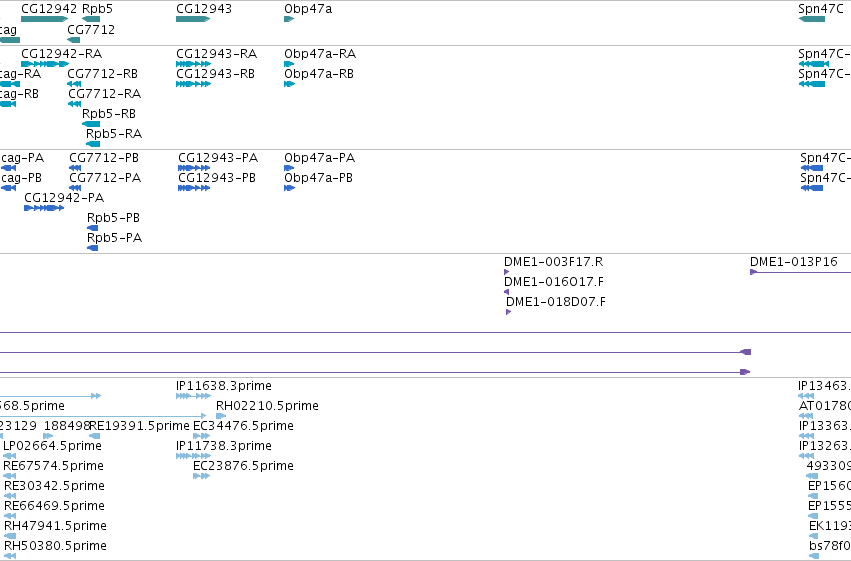851x561 pixels.
Task: Select the CG12942 gene label
Action: coord(49,9)
